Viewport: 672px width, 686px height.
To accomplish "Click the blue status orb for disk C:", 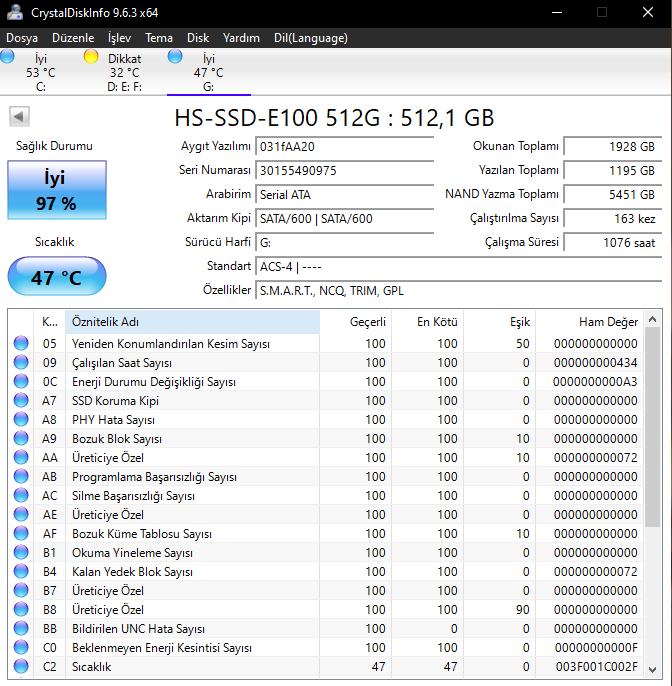I will coord(7,57).
